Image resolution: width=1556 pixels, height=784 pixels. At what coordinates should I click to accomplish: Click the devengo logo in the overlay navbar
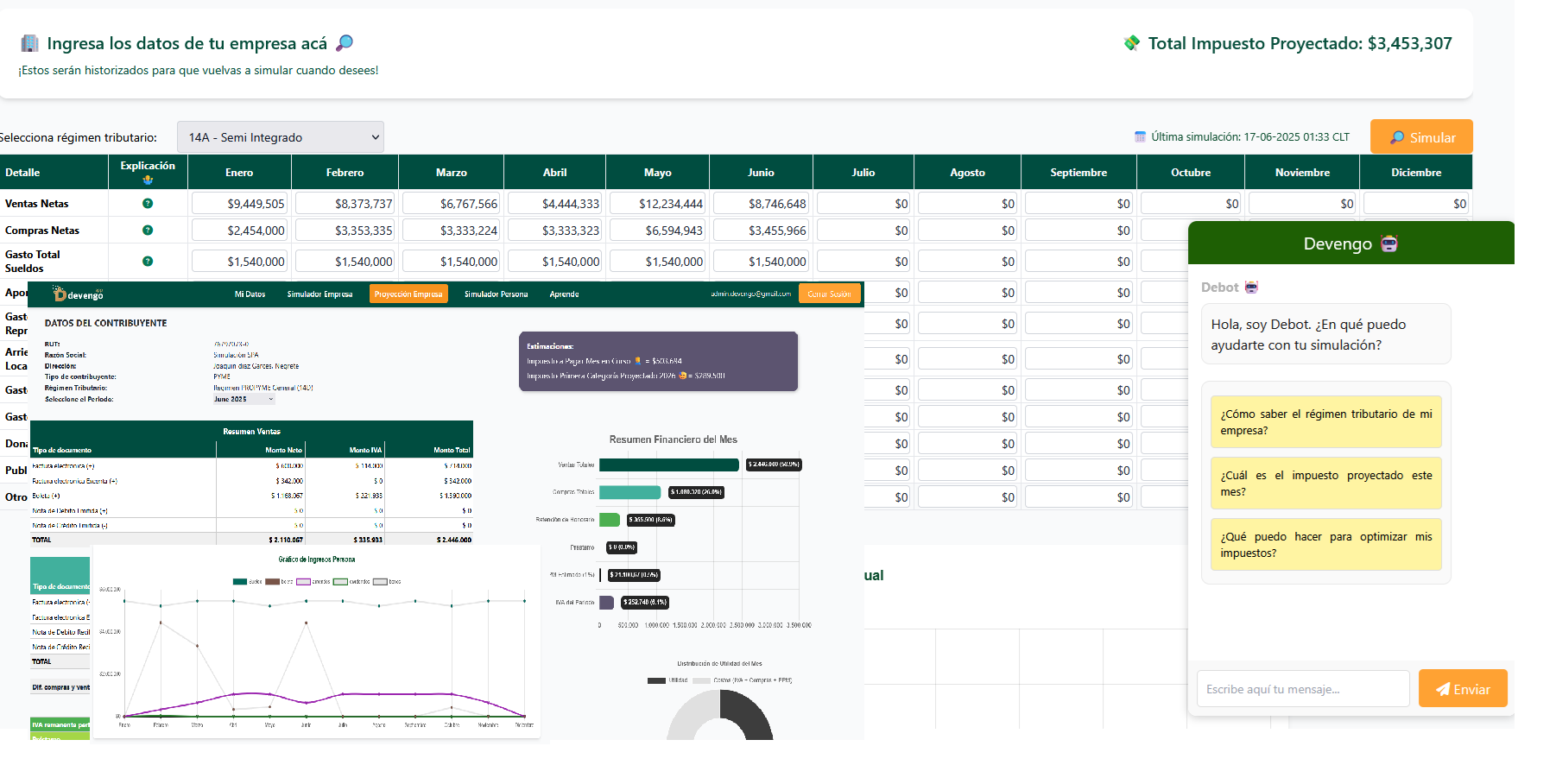pyautogui.click(x=78, y=294)
